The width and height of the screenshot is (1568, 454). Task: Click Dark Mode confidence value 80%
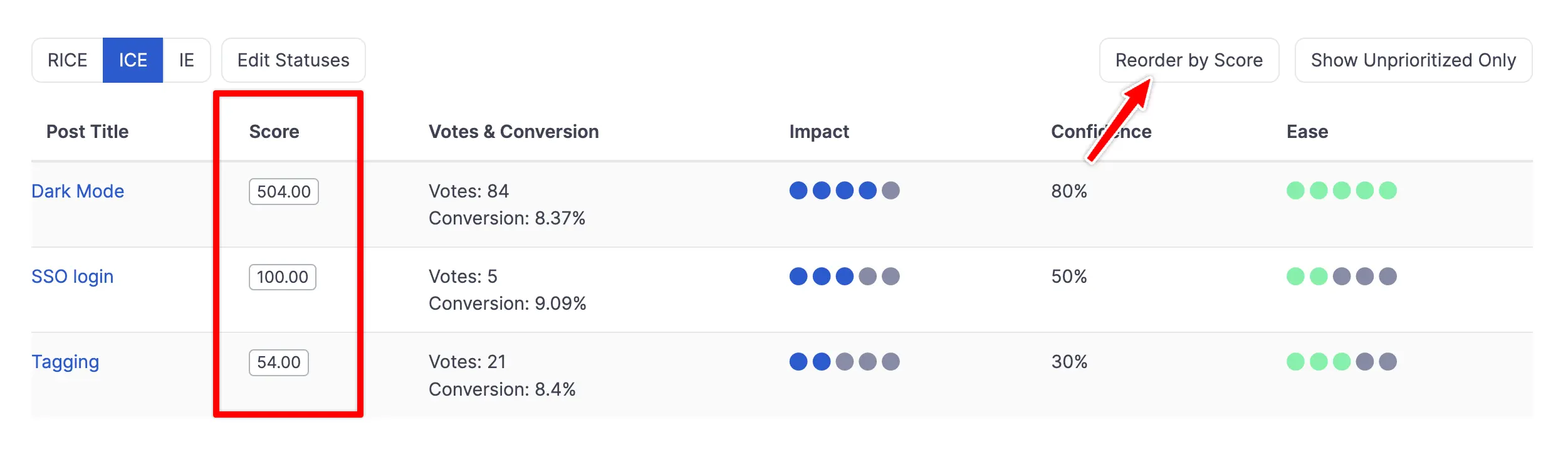click(x=1069, y=191)
